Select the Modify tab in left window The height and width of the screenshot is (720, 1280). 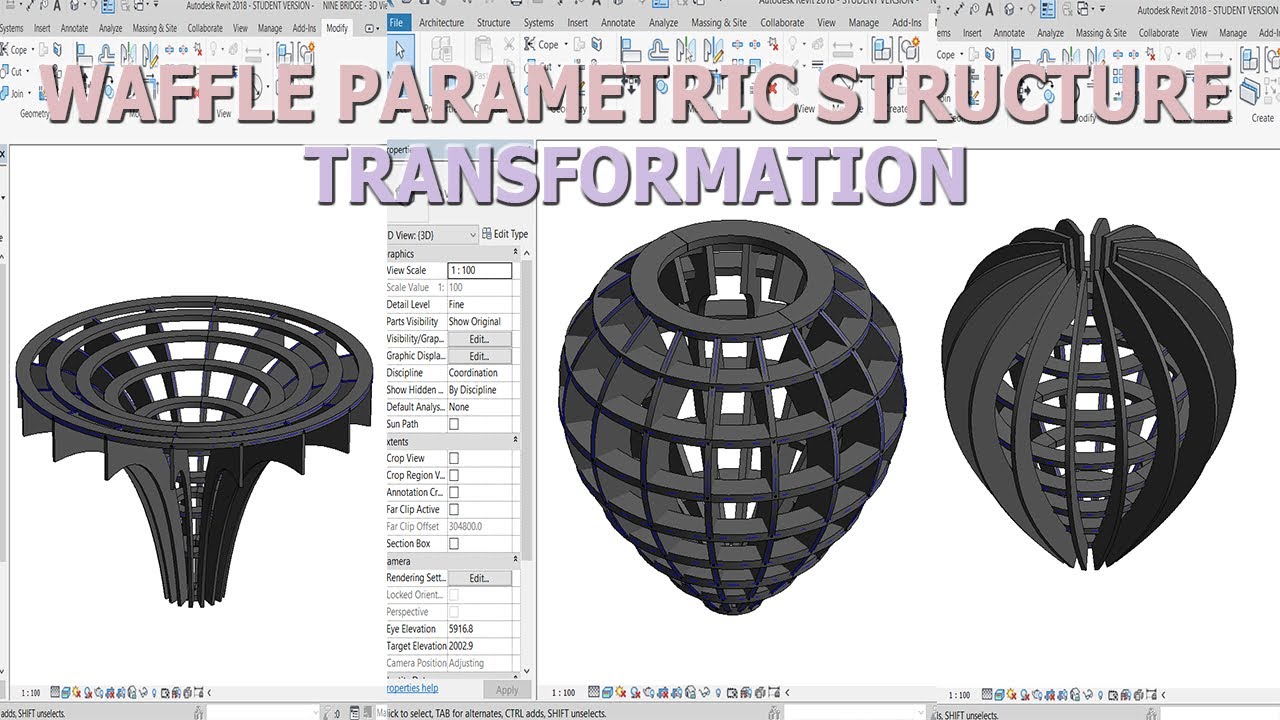(x=337, y=28)
